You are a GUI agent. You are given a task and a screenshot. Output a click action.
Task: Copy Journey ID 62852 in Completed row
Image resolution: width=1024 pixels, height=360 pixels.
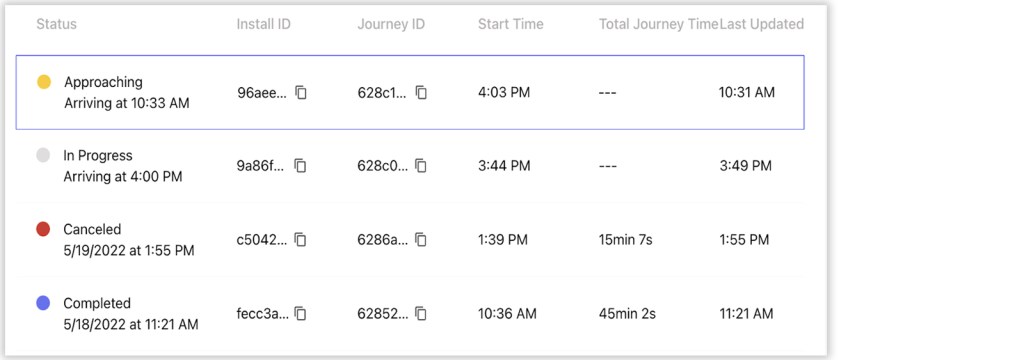click(421, 314)
